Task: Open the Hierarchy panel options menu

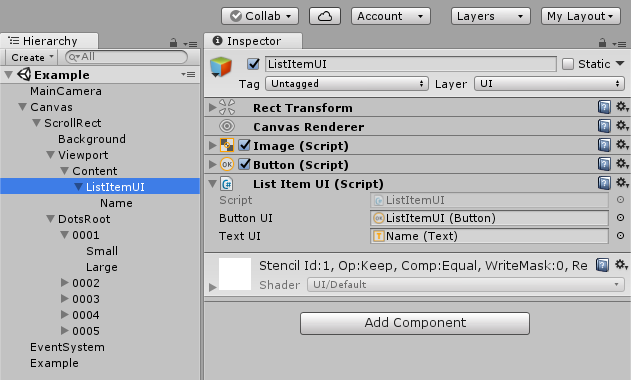Action: click(190, 43)
